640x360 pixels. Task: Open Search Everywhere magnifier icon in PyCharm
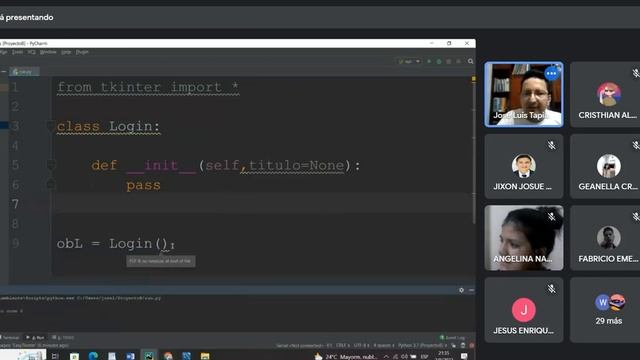(x=471, y=61)
